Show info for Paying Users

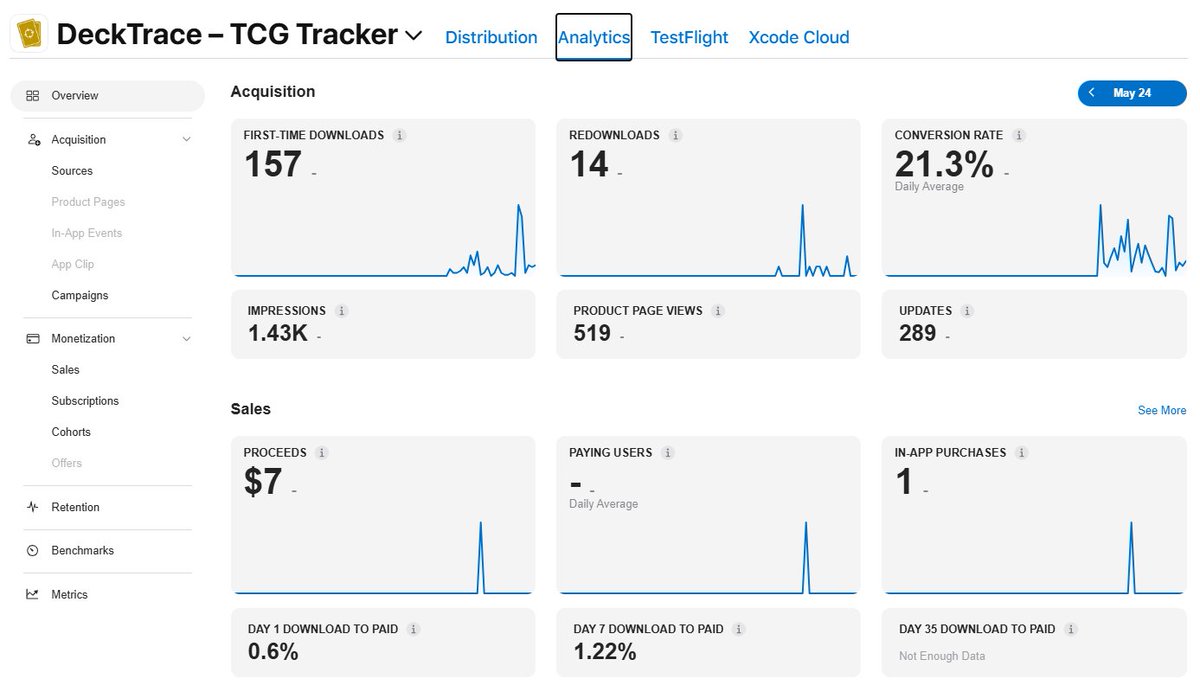[x=668, y=453]
